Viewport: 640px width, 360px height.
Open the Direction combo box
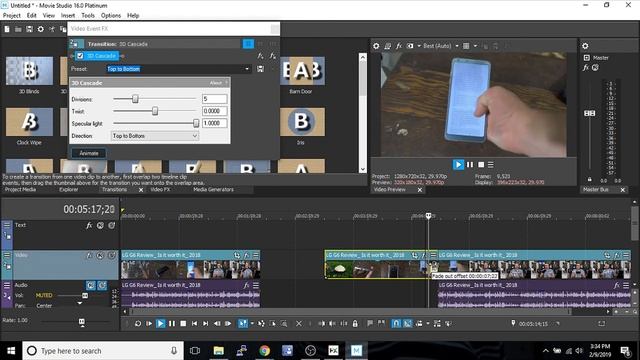coord(155,136)
